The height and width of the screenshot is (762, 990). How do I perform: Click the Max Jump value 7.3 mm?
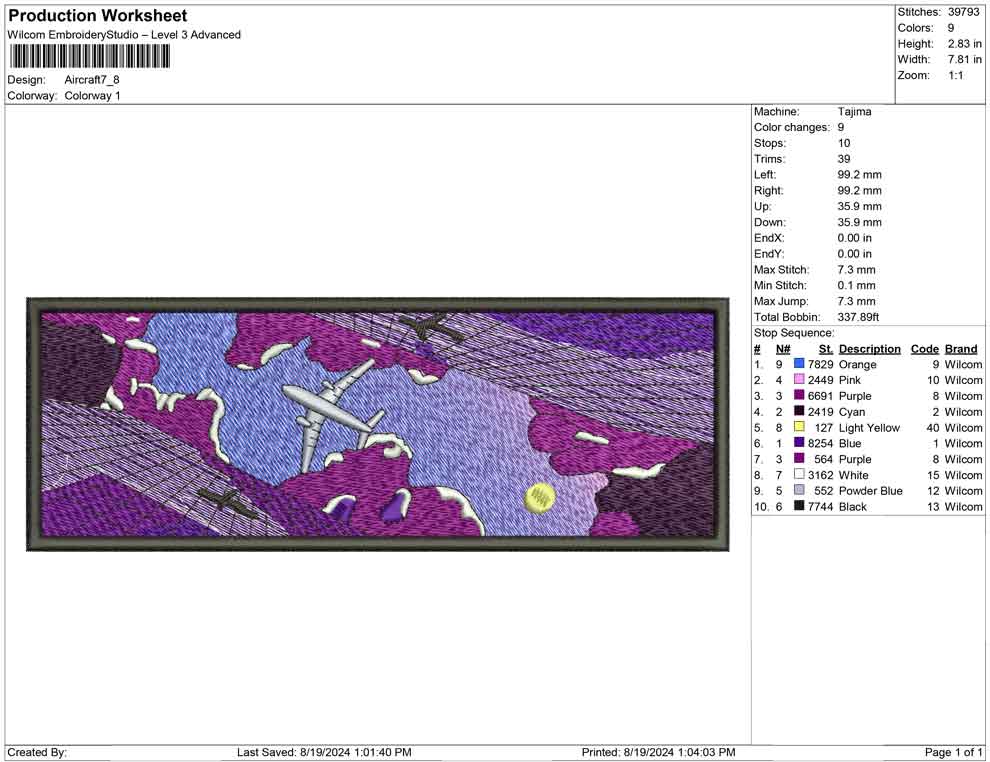click(x=857, y=301)
